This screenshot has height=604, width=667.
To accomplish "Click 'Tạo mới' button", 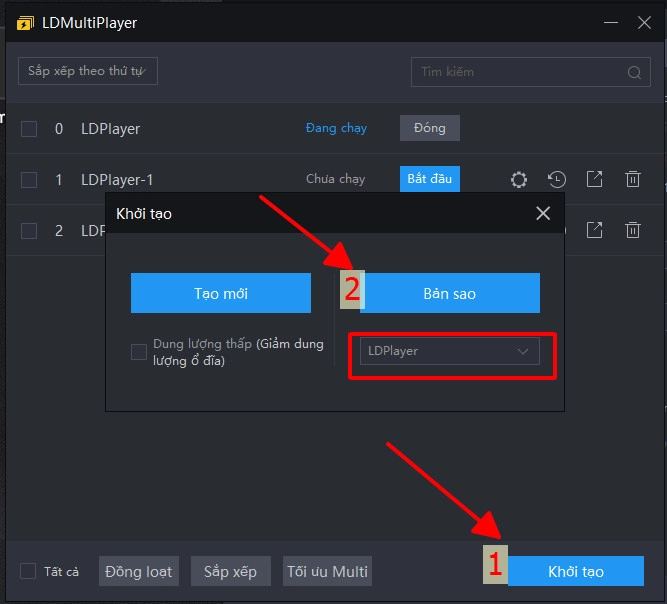I will pos(221,294).
